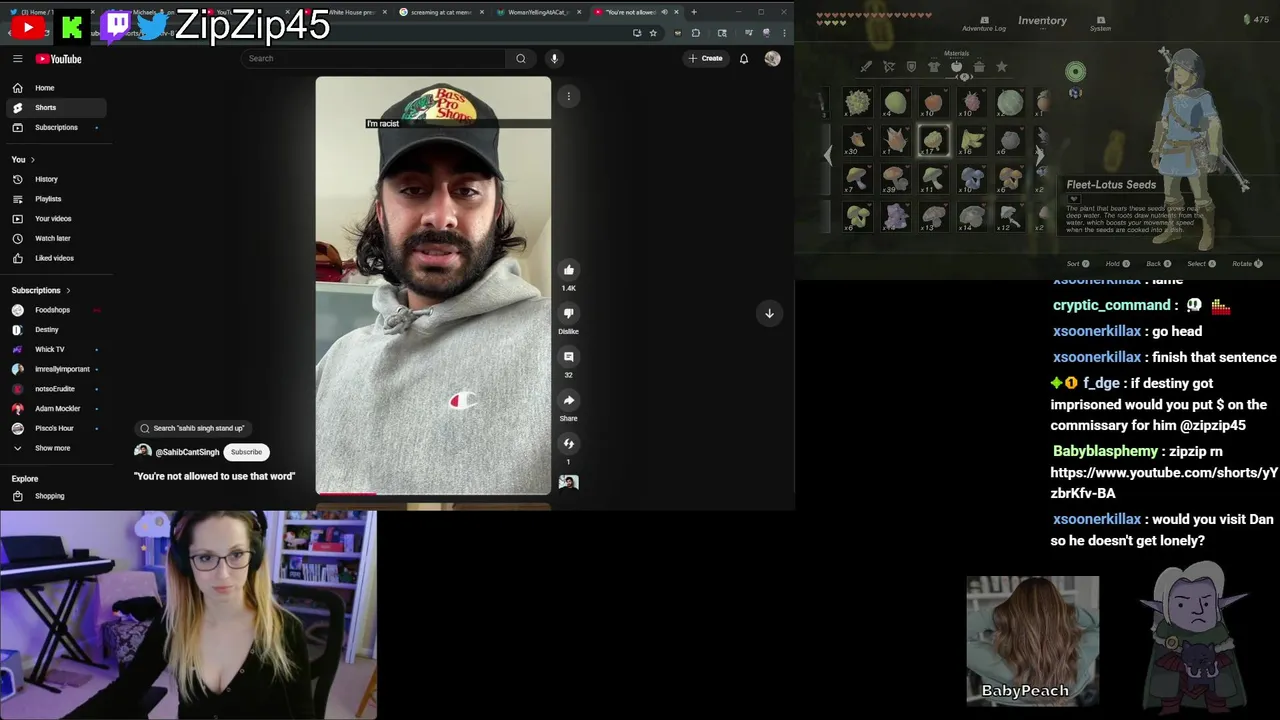Select the food cooking pot category

(x=979, y=67)
